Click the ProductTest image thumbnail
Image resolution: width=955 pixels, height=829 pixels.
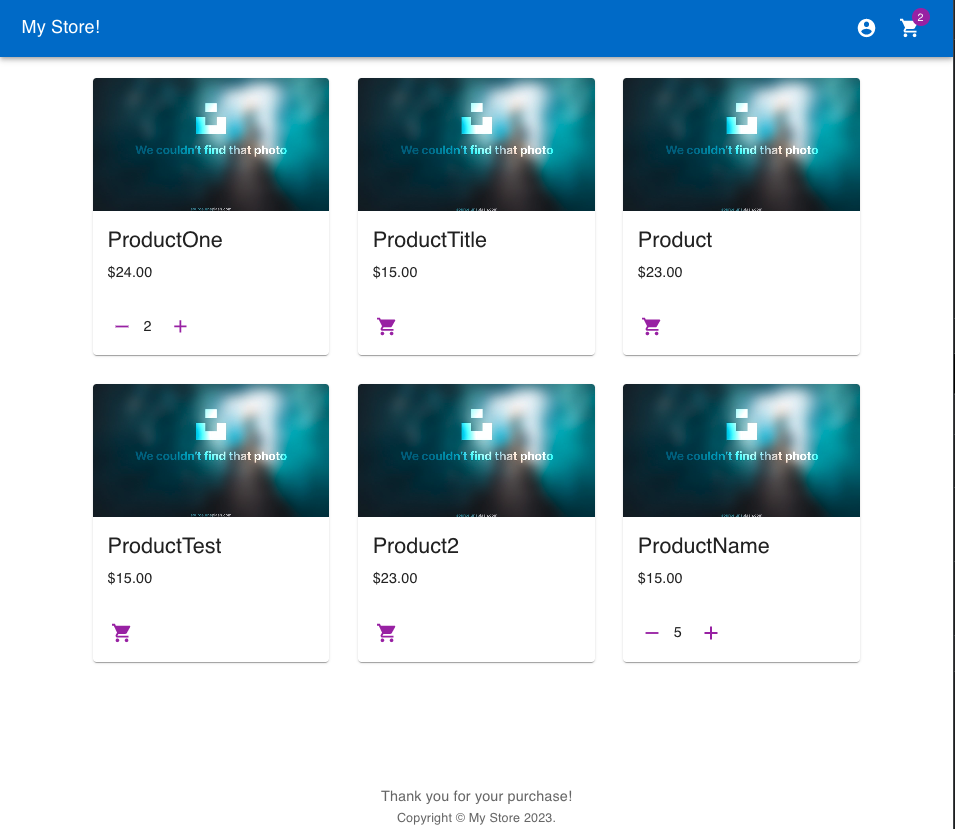[x=211, y=450]
